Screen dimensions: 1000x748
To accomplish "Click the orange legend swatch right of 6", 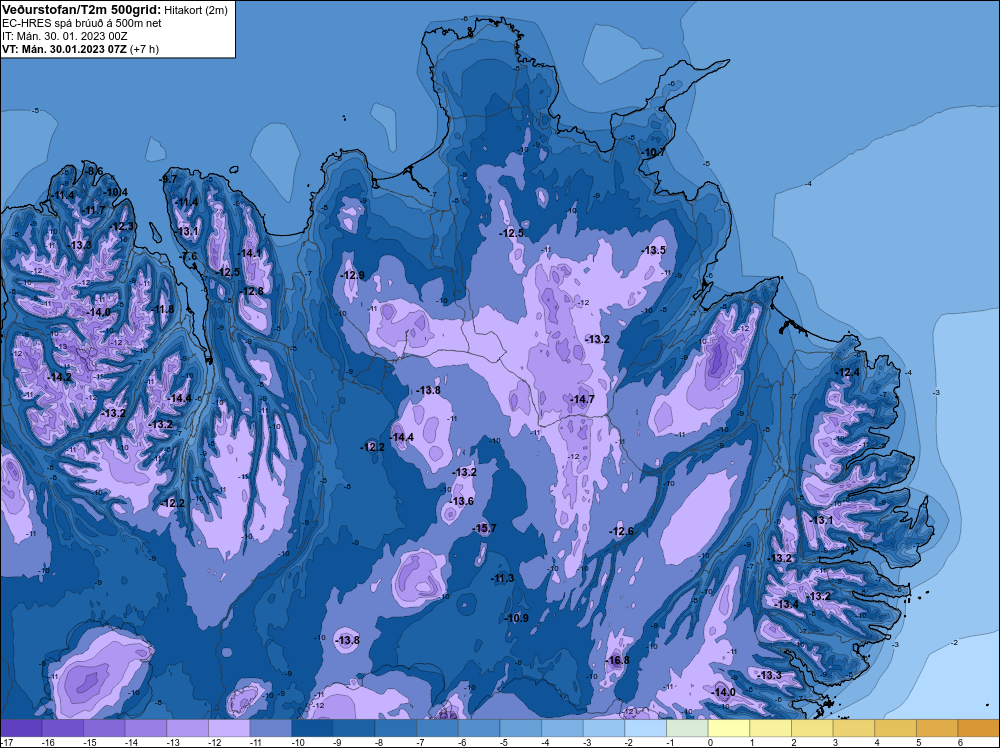I will [x=979, y=728].
